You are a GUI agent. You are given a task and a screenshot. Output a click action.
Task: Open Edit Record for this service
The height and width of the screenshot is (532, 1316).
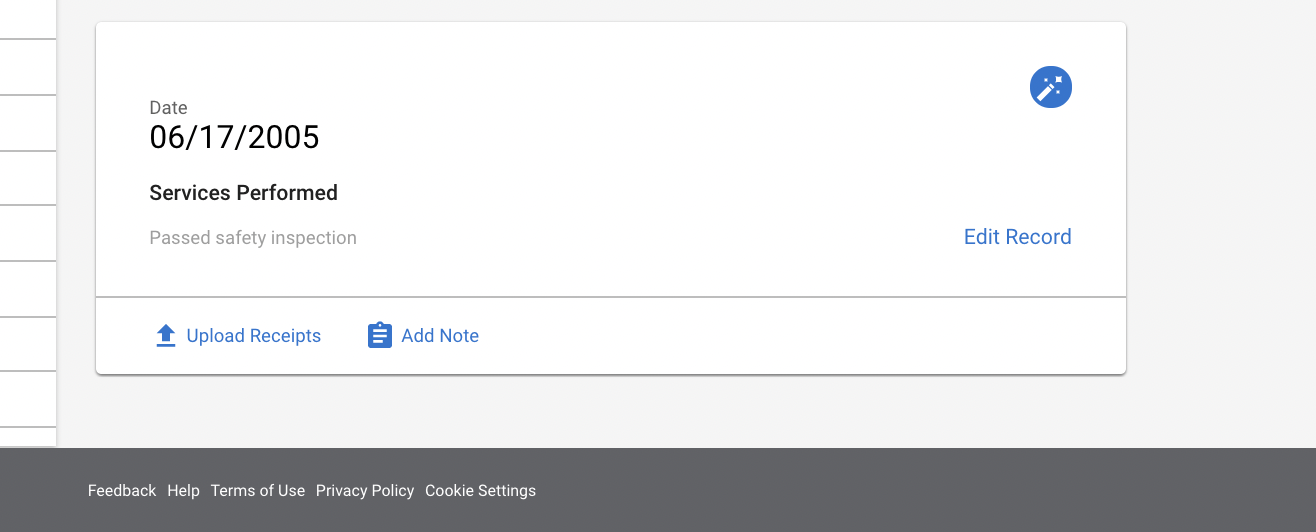(1017, 237)
